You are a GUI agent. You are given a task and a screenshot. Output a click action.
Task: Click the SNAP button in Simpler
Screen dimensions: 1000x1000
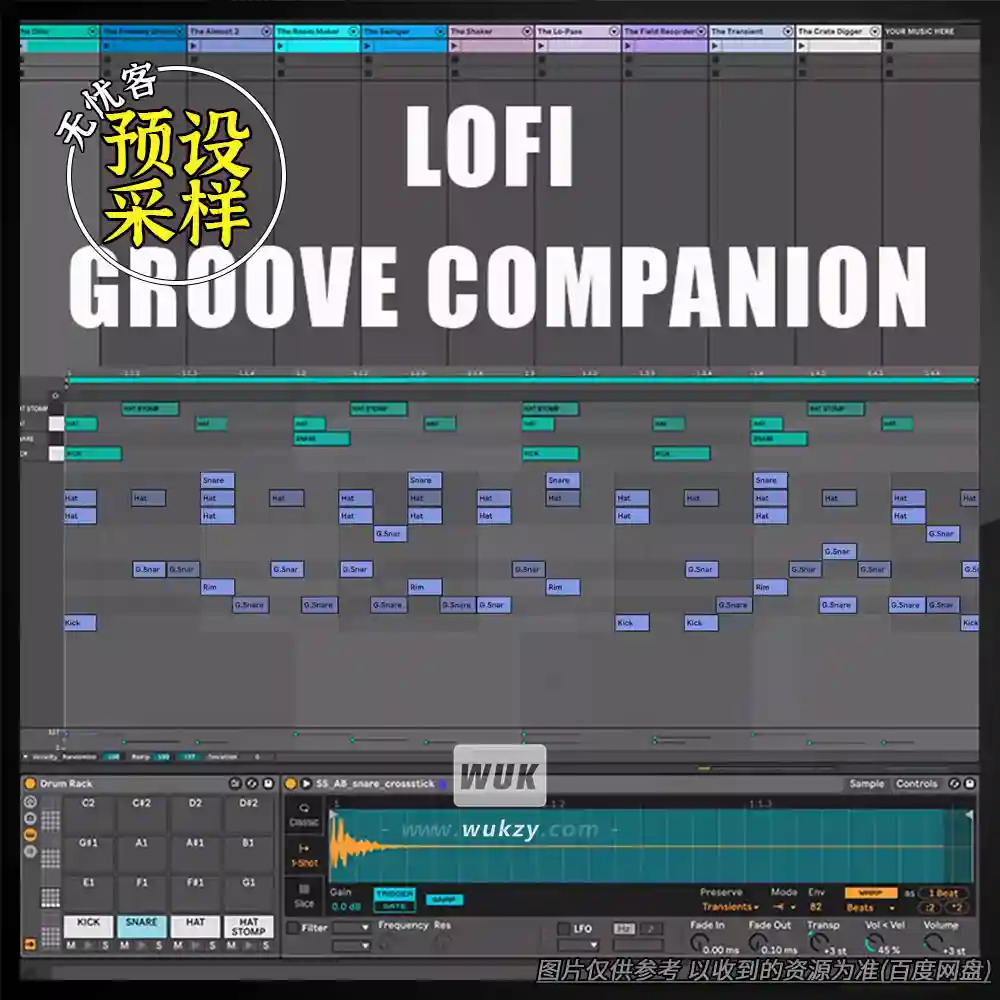[443, 899]
